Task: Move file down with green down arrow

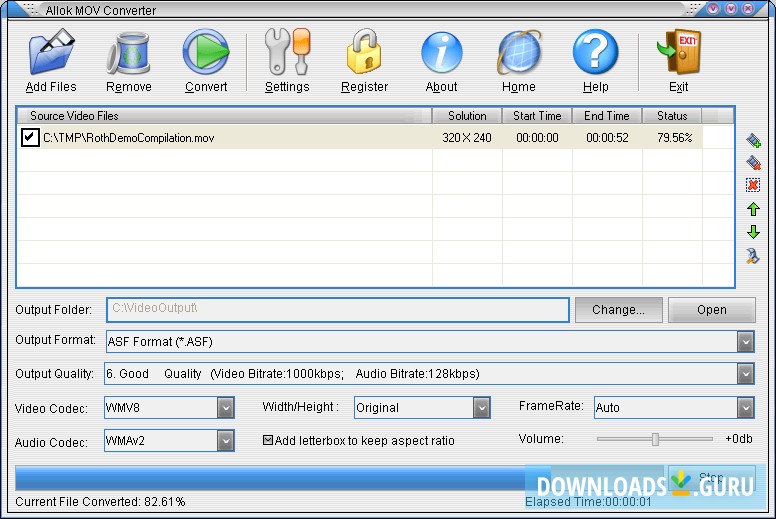Action: 753,232
